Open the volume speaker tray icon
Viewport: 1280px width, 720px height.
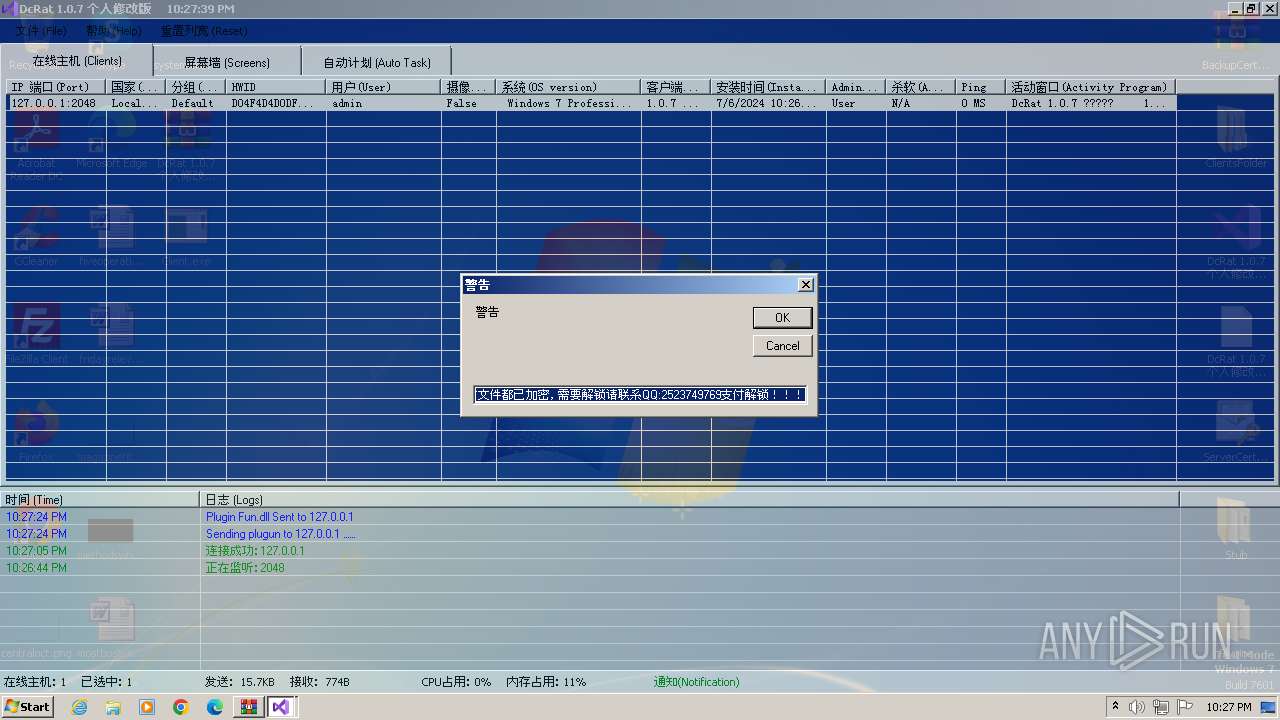coord(1137,707)
